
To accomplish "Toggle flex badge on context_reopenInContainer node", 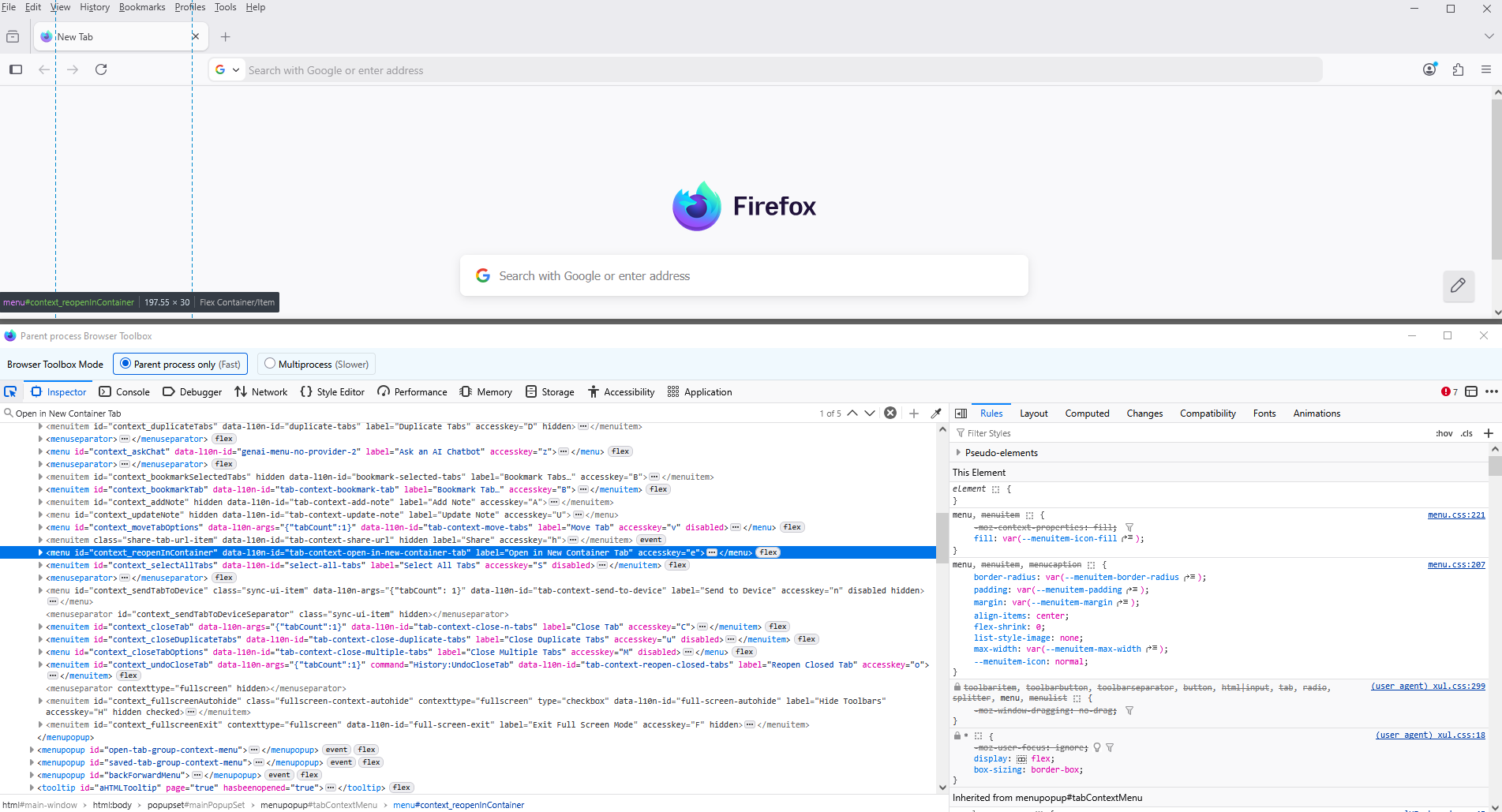I will coord(768,552).
